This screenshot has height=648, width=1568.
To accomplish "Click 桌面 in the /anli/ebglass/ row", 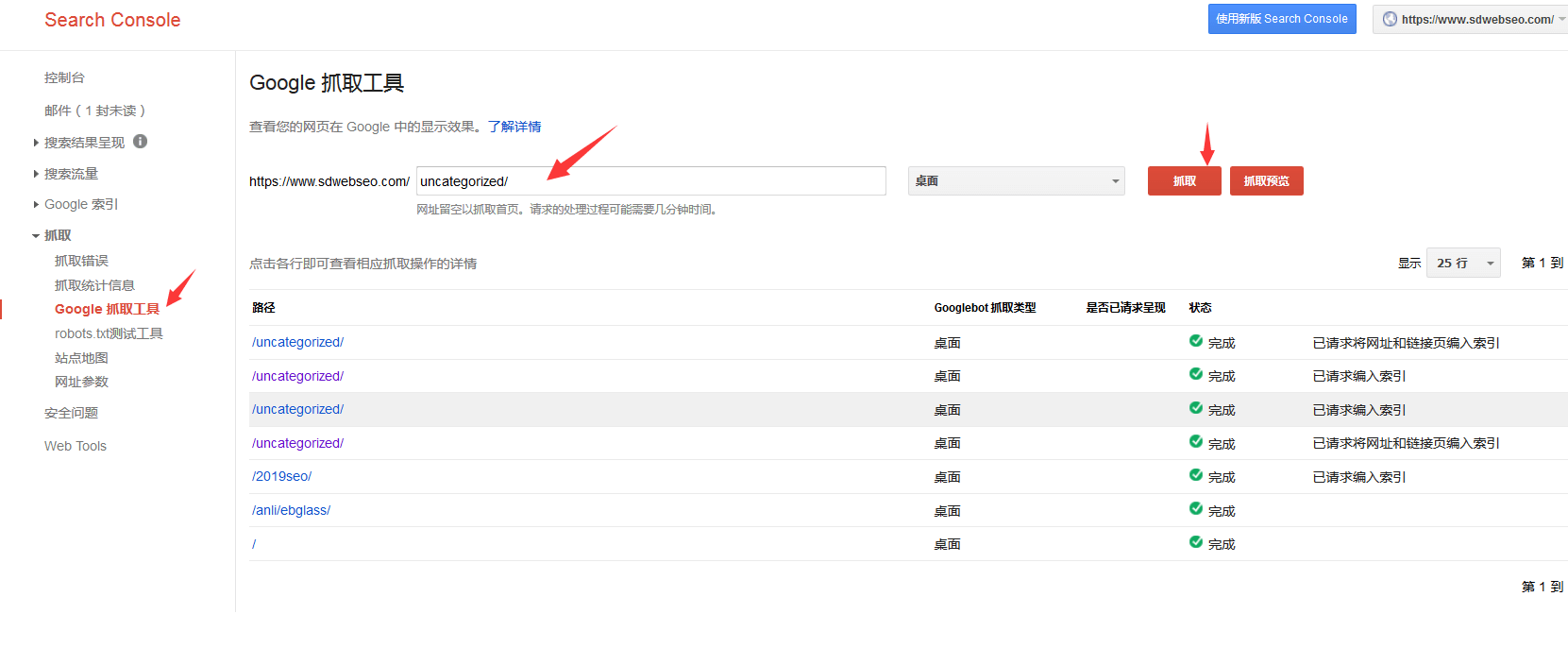I will pyautogui.click(x=947, y=511).
